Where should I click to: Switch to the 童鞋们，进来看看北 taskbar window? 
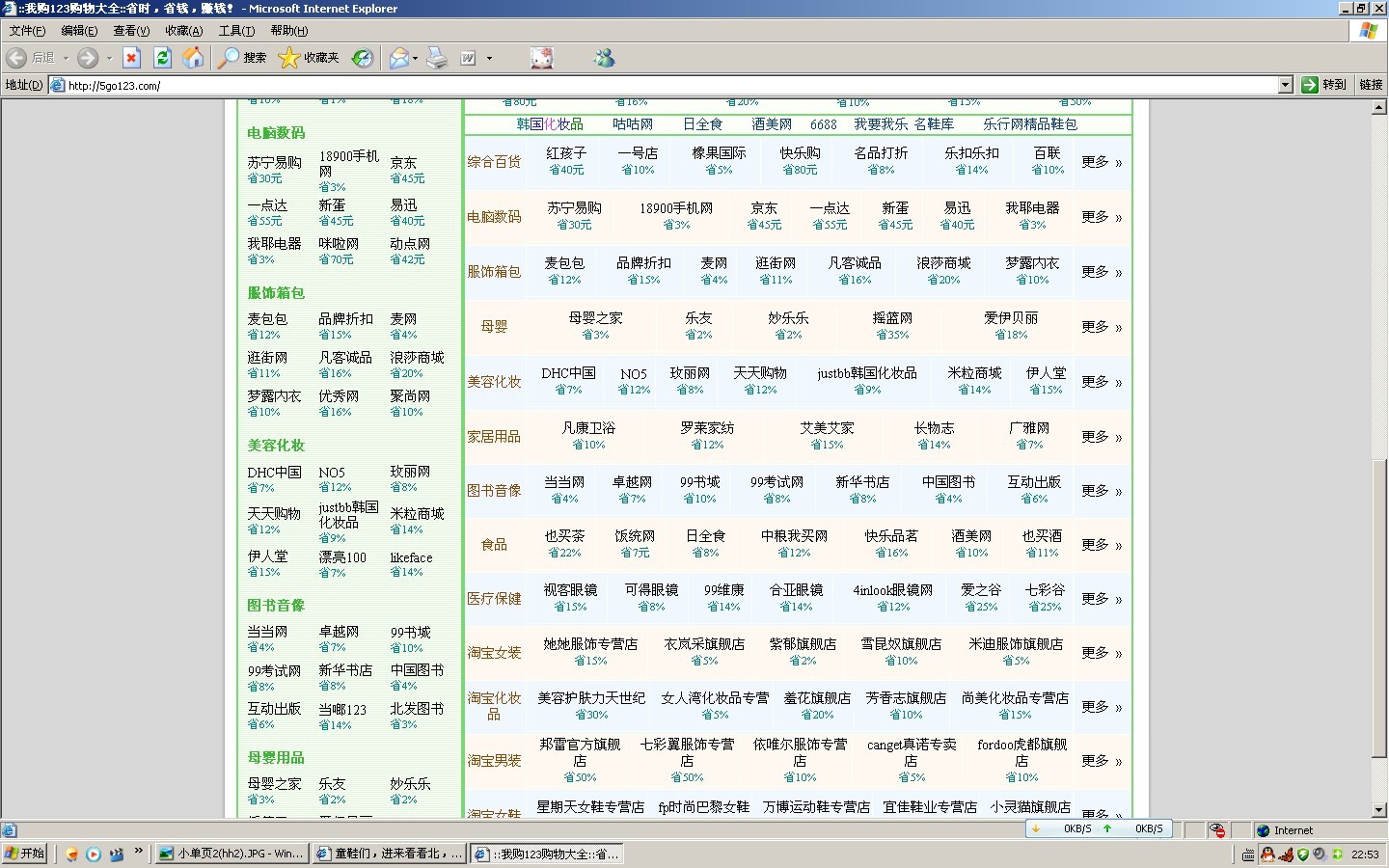(390, 854)
